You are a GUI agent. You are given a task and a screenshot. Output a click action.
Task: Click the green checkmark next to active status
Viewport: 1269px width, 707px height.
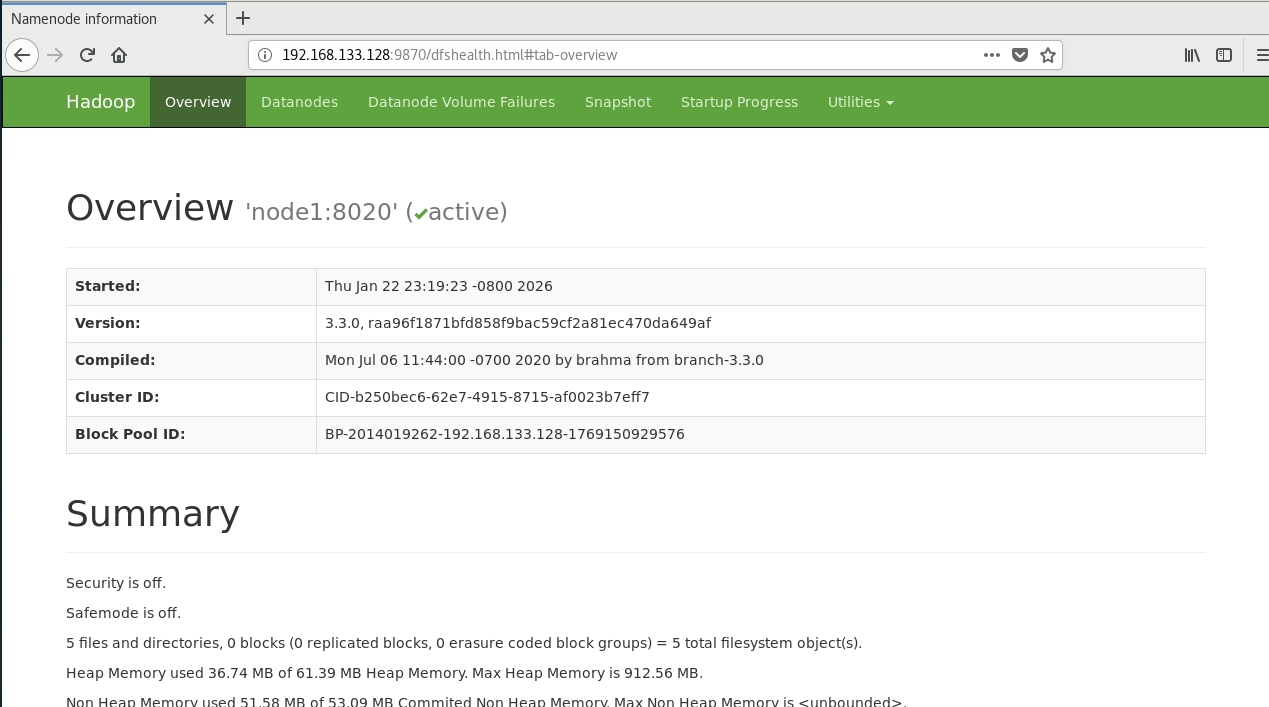[420, 212]
